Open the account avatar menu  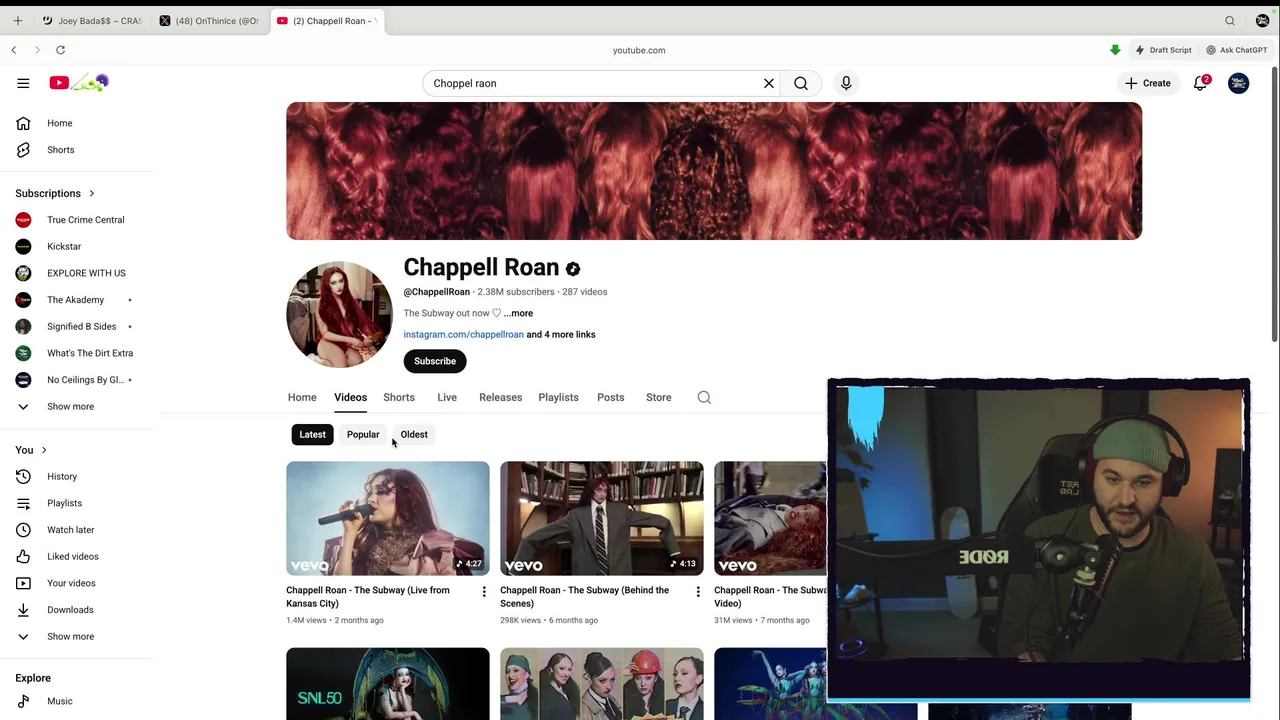tap(1238, 83)
